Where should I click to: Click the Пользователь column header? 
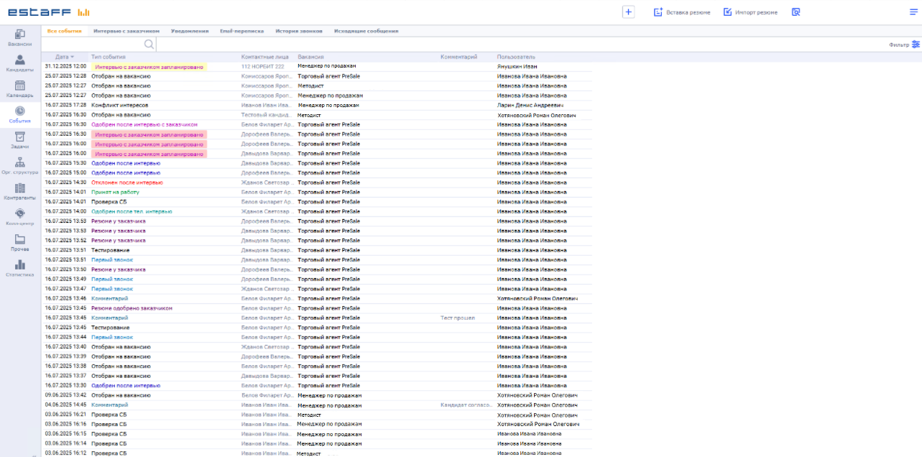516,57
